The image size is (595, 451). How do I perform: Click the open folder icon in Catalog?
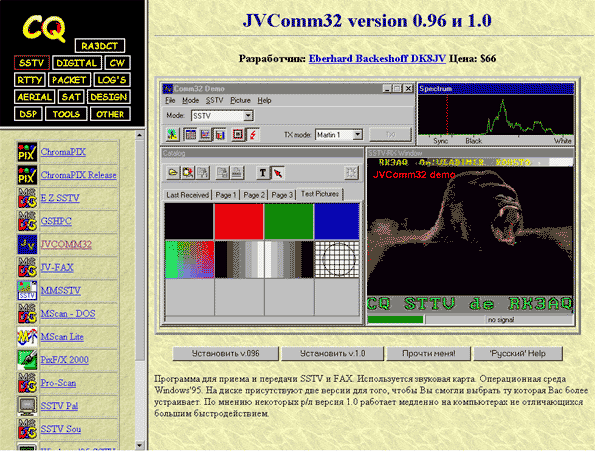pyautogui.click(x=173, y=173)
